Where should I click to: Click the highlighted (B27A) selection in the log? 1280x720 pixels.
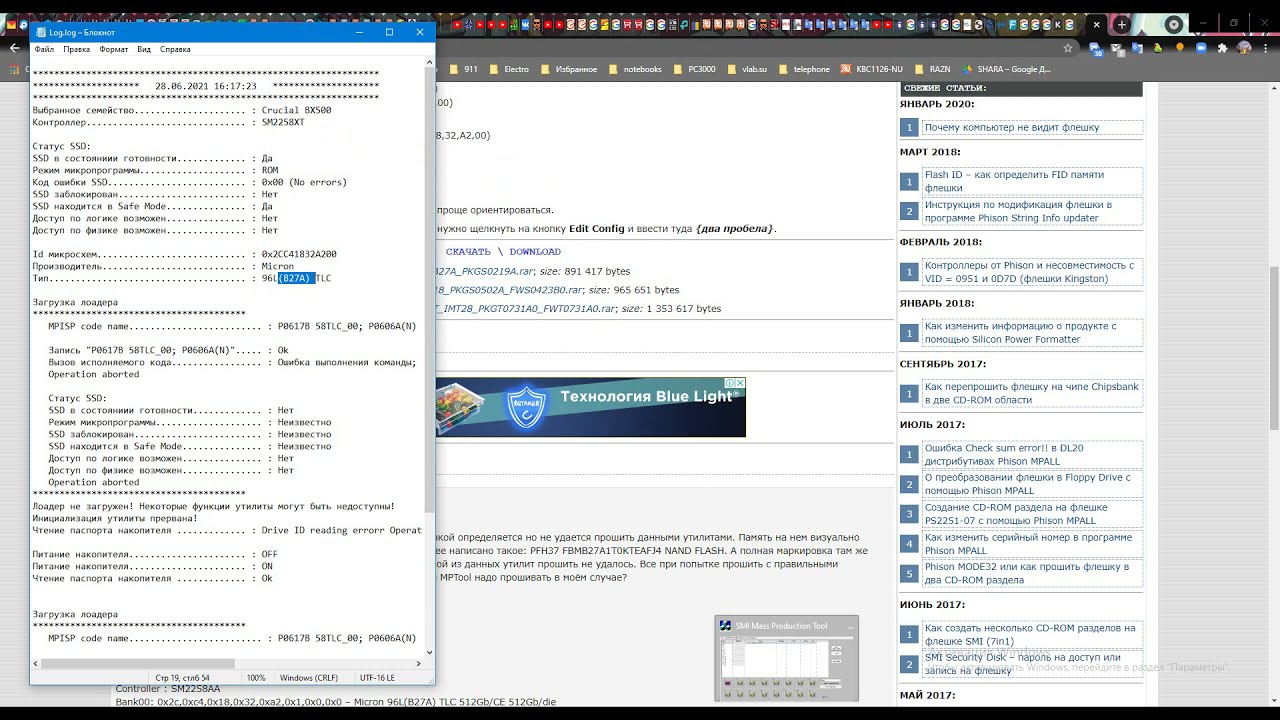(x=296, y=278)
